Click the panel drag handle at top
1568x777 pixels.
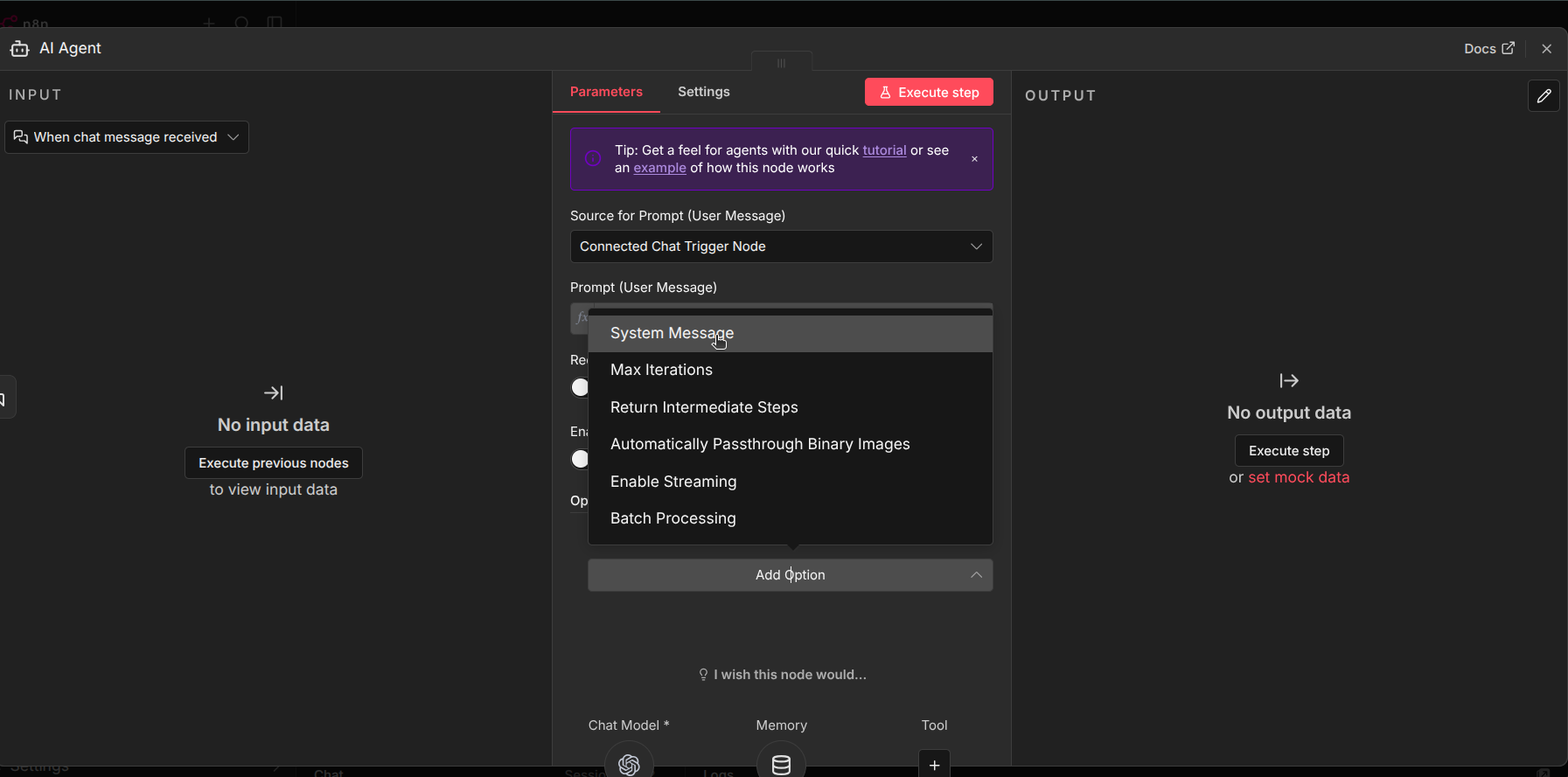pos(781,63)
